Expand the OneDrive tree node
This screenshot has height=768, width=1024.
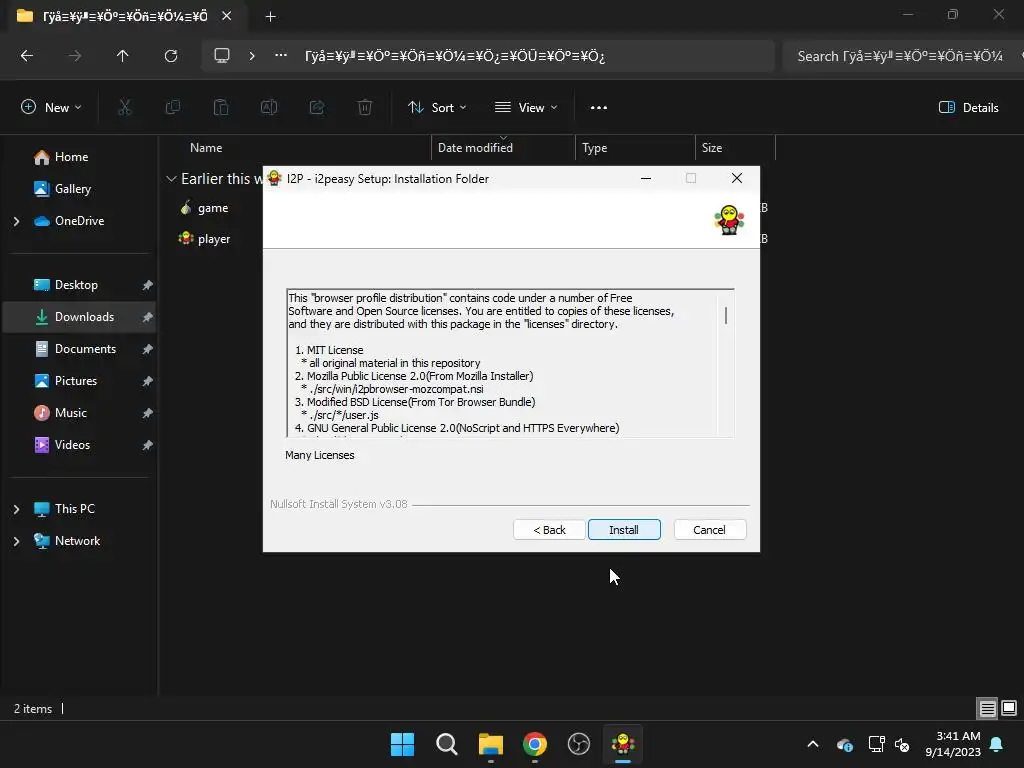click(x=16, y=221)
